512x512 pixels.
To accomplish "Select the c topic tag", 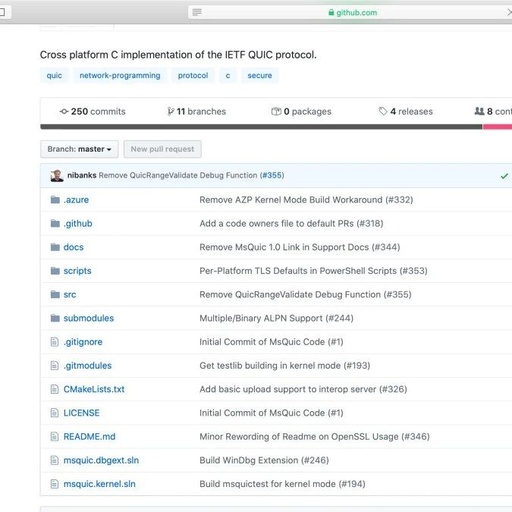I will 228,75.
